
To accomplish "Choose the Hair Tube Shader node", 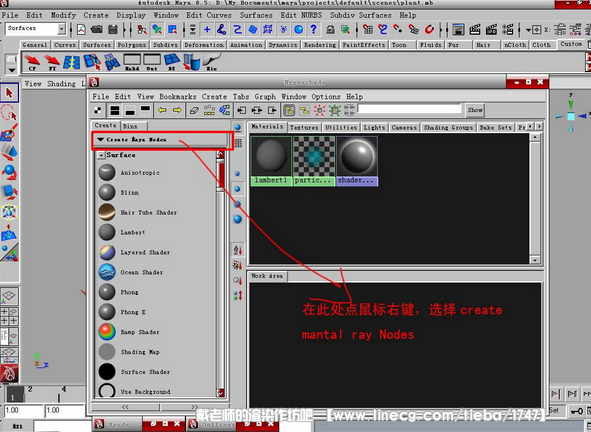I will pyautogui.click(x=138, y=212).
